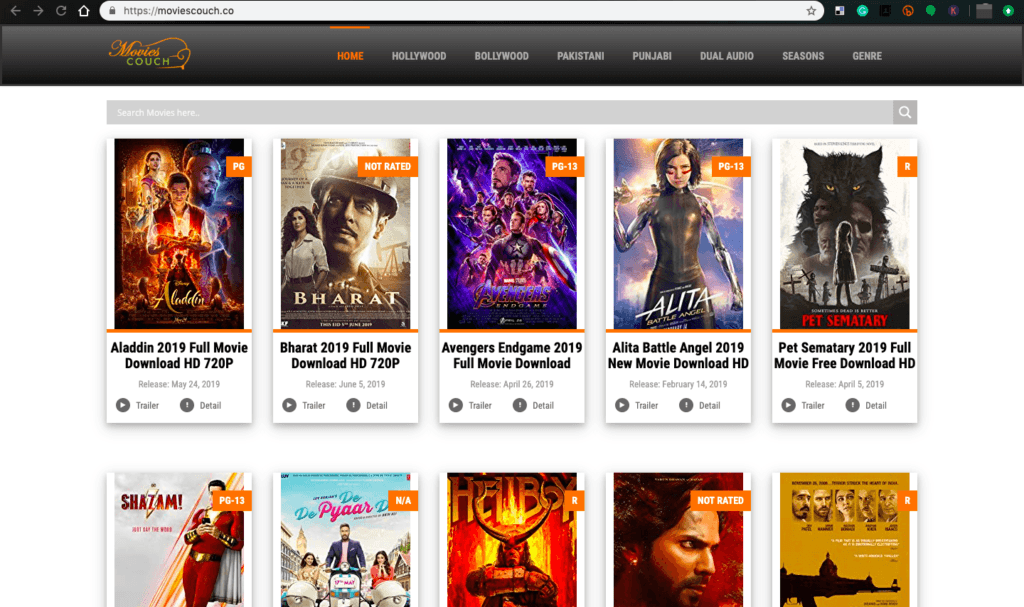1024x607 pixels.
Task: Click the R badge on Pet Sematary
Action: [x=907, y=167]
